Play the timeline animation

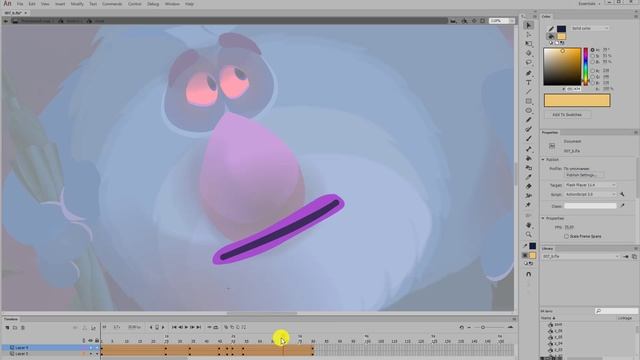(x=187, y=327)
